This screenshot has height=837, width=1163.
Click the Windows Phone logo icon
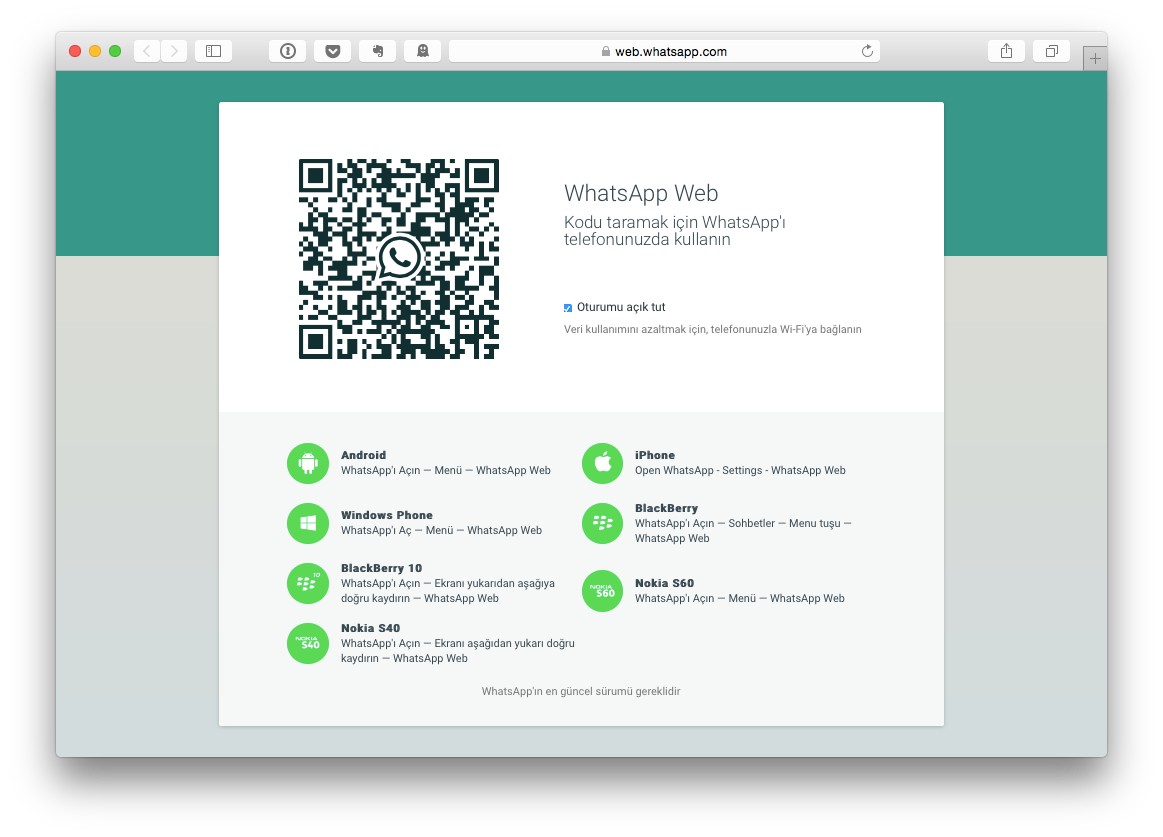coord(308,523)
